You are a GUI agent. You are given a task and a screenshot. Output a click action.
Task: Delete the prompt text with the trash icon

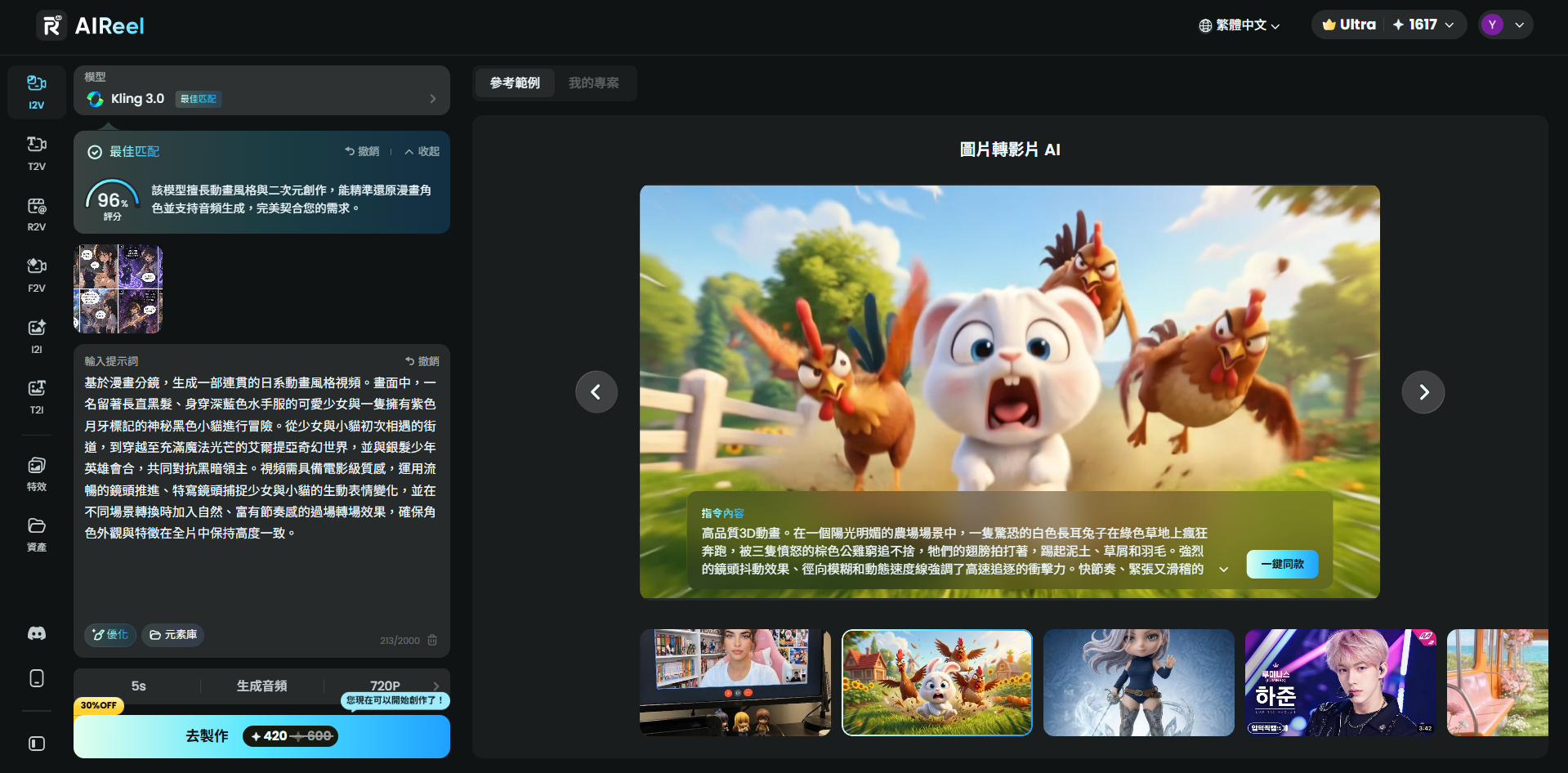coord(432,640)
